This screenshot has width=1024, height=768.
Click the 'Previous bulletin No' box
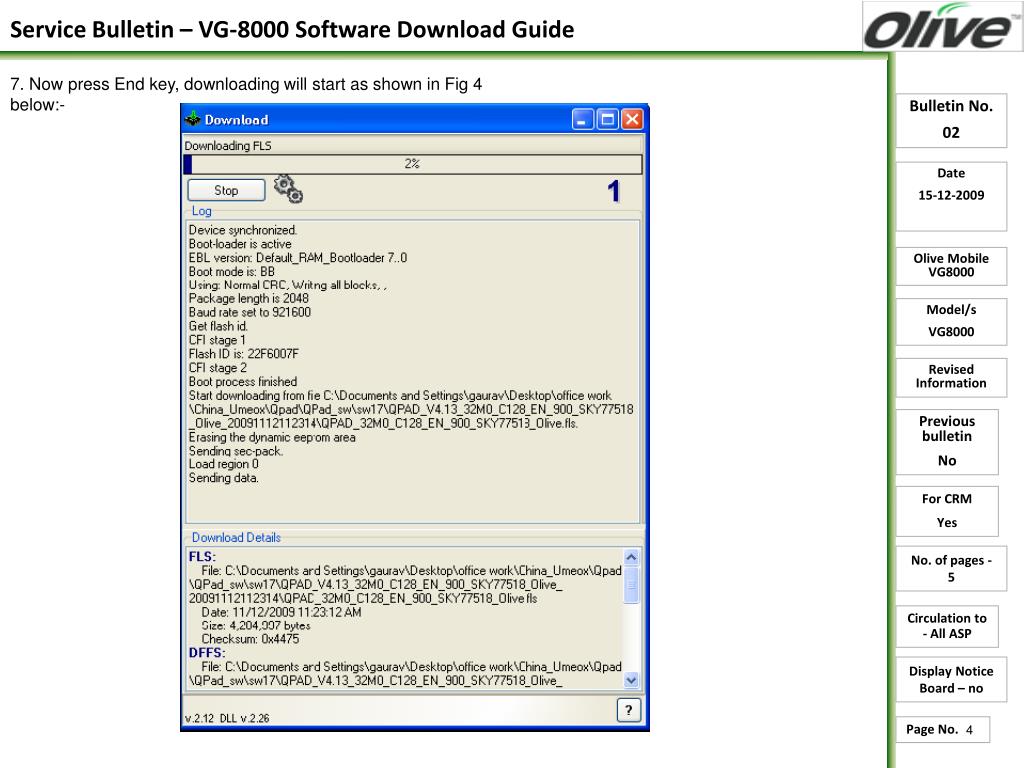(947, 442)
